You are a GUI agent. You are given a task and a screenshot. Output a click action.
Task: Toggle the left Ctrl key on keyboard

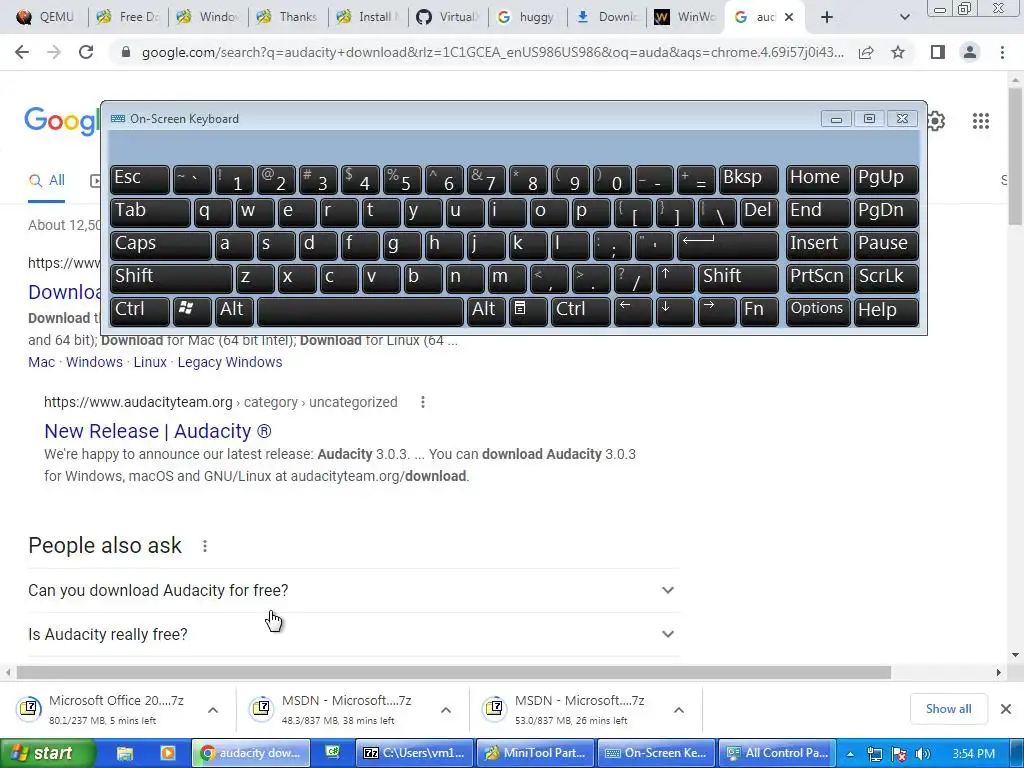point(140,311)
